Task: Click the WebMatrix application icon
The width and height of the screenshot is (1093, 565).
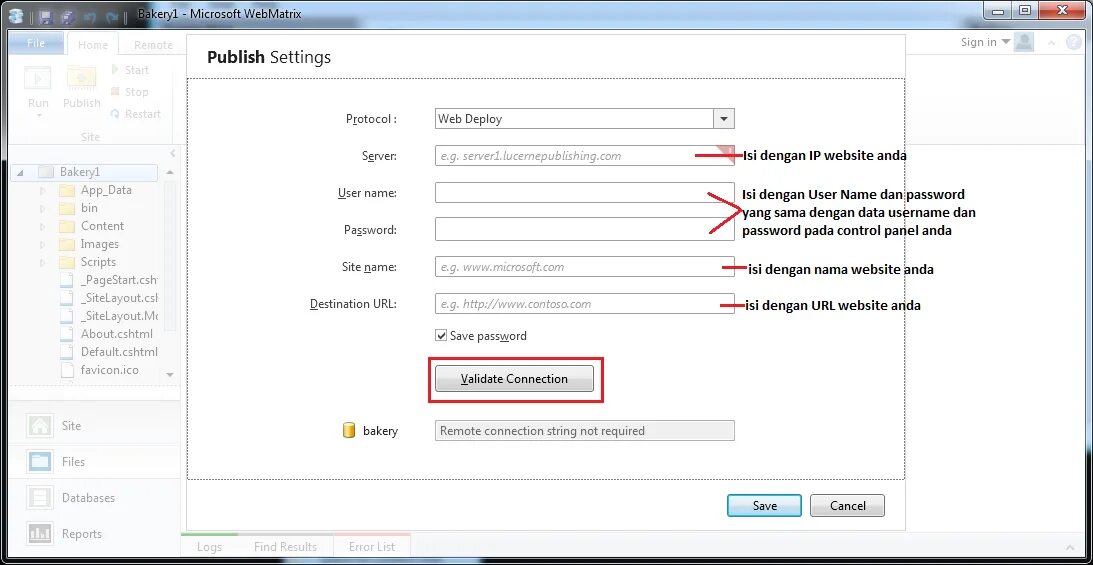Action: (17, 15)
